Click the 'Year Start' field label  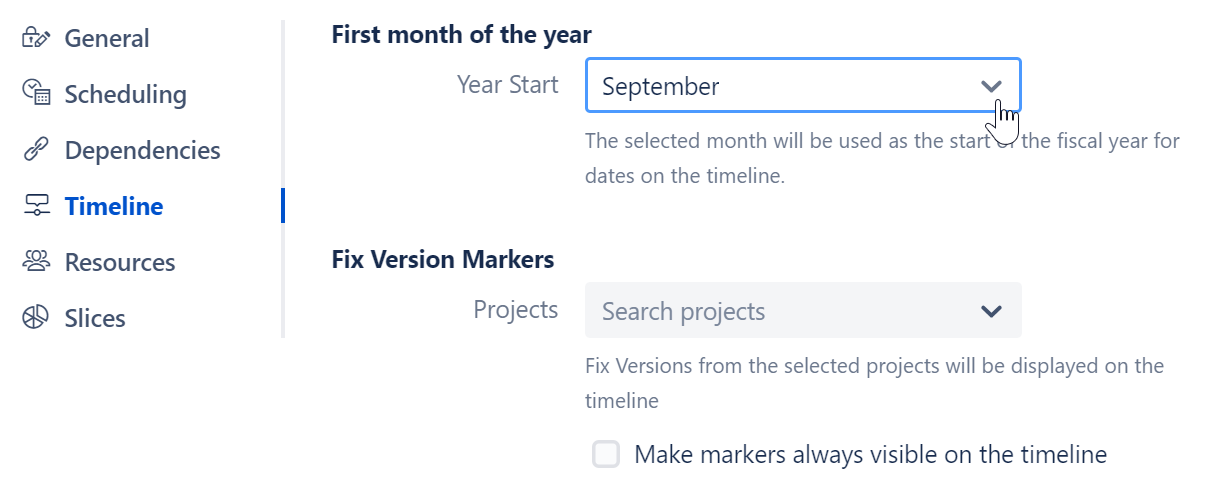[x=507, y=85]
